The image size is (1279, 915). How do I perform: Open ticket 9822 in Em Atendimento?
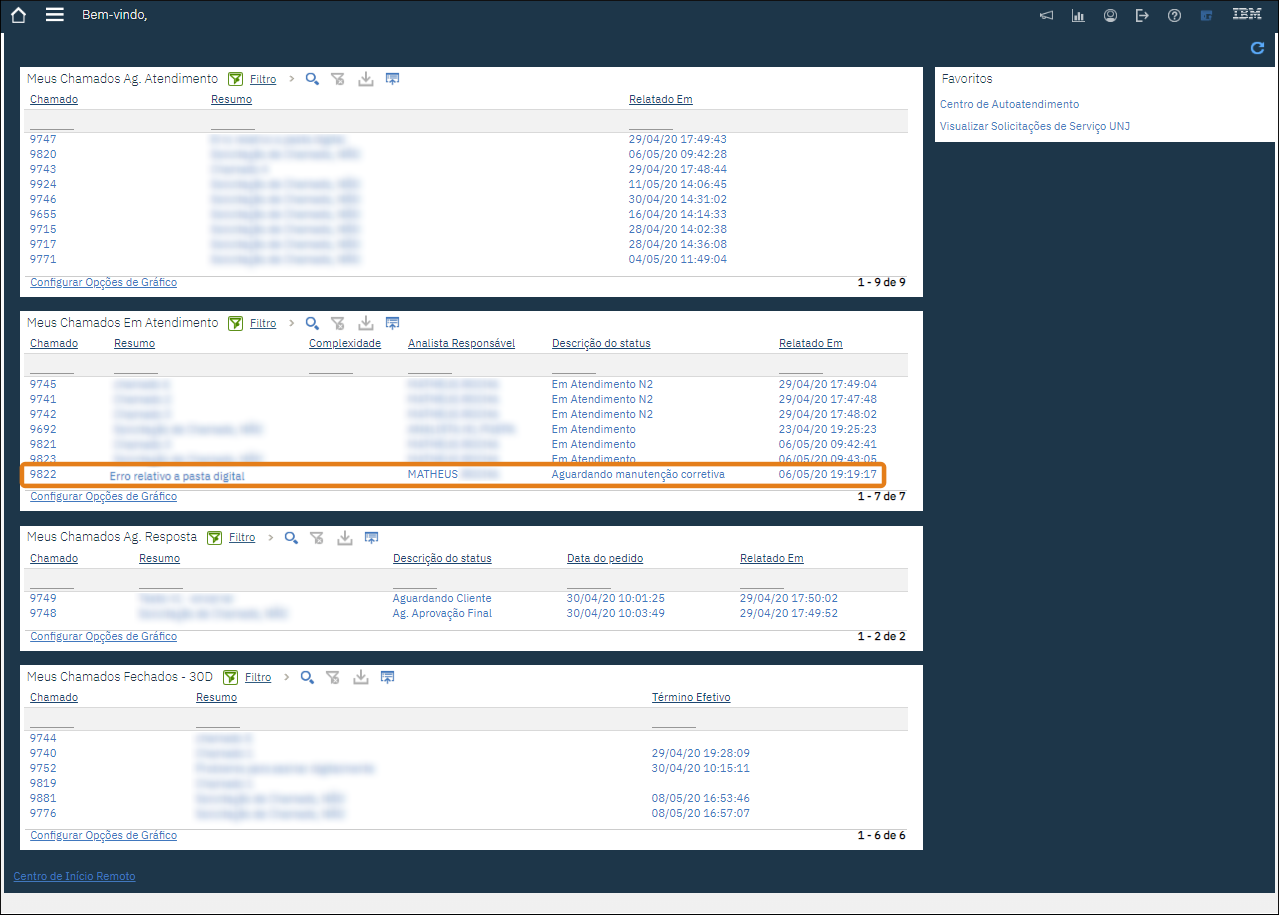43,474
